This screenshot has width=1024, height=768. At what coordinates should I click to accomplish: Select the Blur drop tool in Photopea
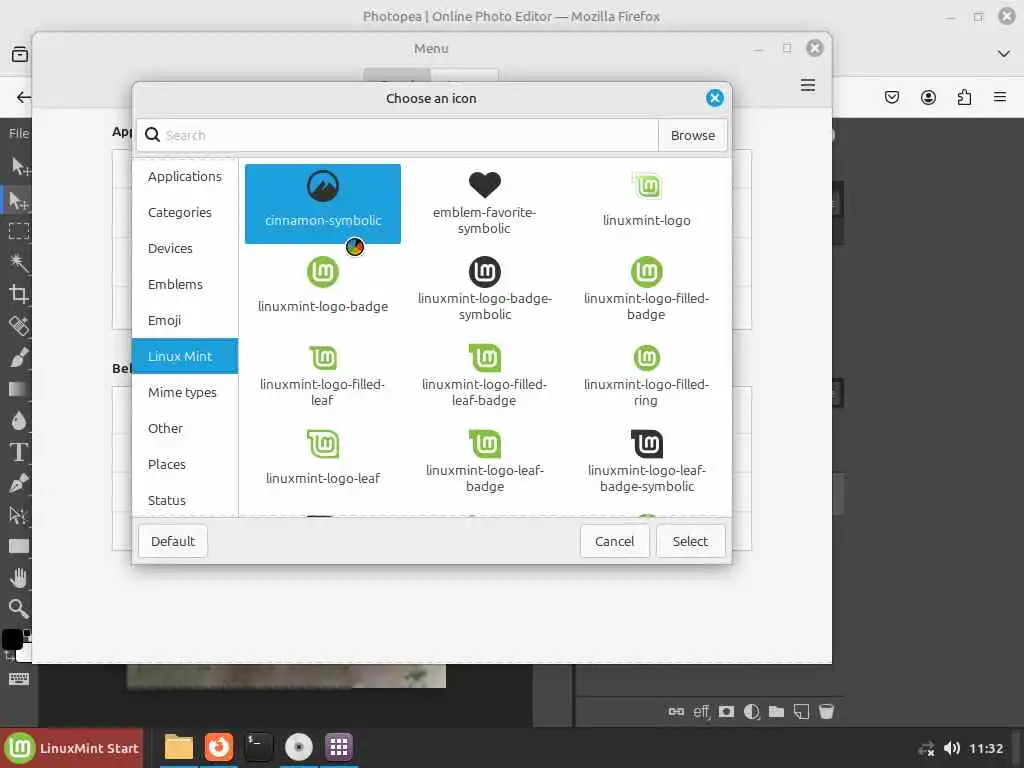point(18,421)
